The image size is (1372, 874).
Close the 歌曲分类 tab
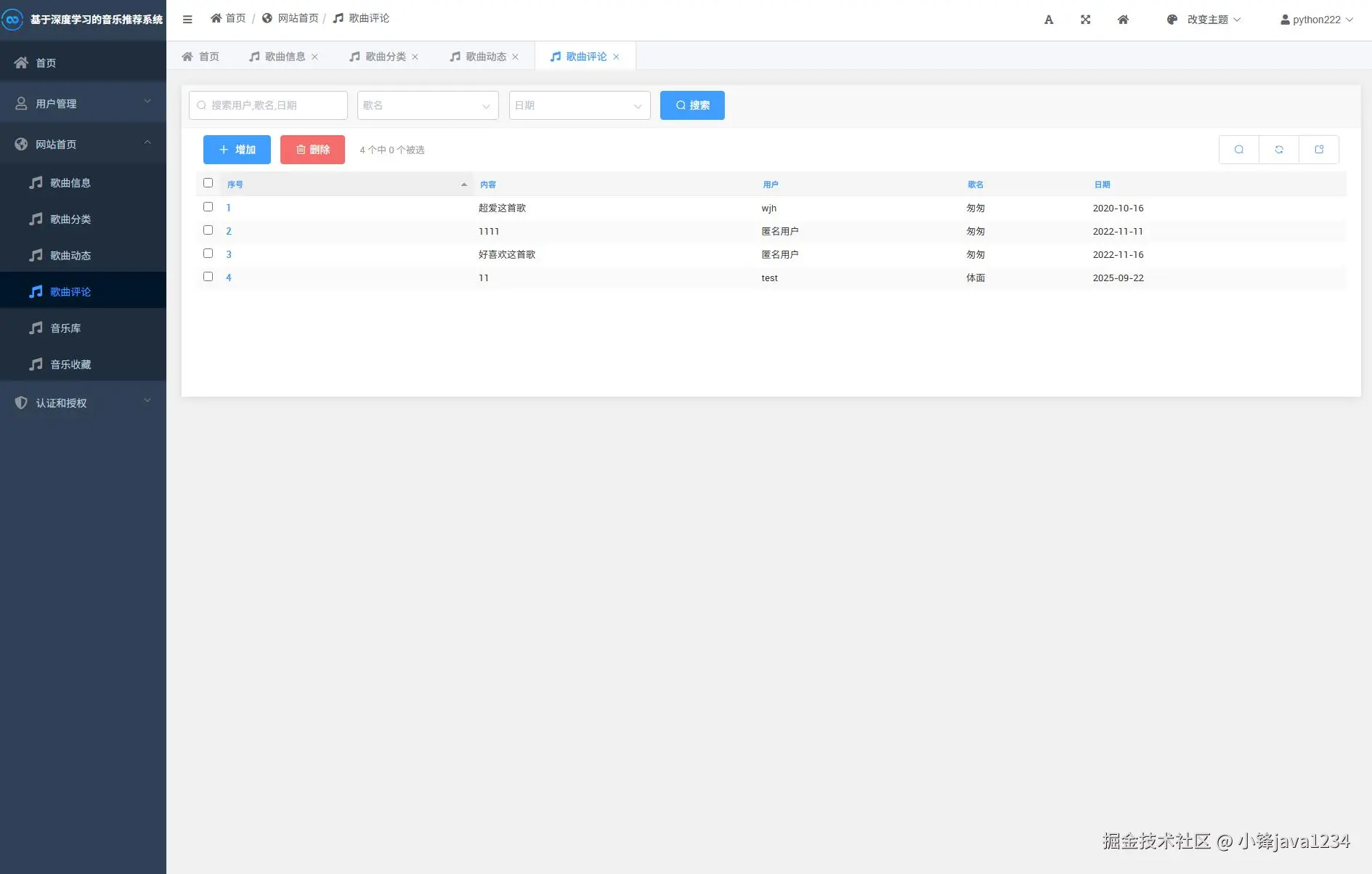click(x=415, y=57)
